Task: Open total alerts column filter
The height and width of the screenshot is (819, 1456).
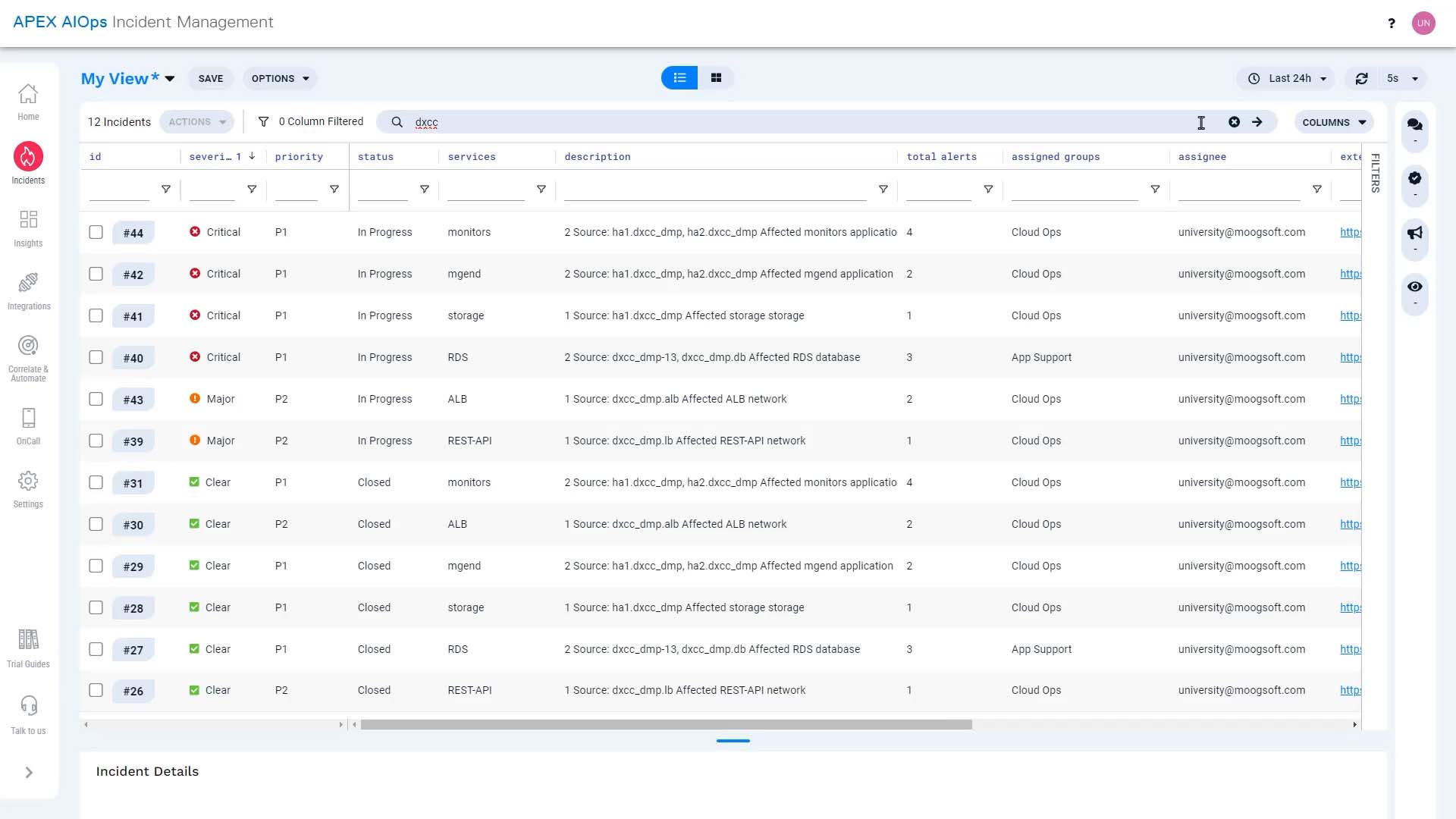Action: pyautogui.click(x=988, y=190)
